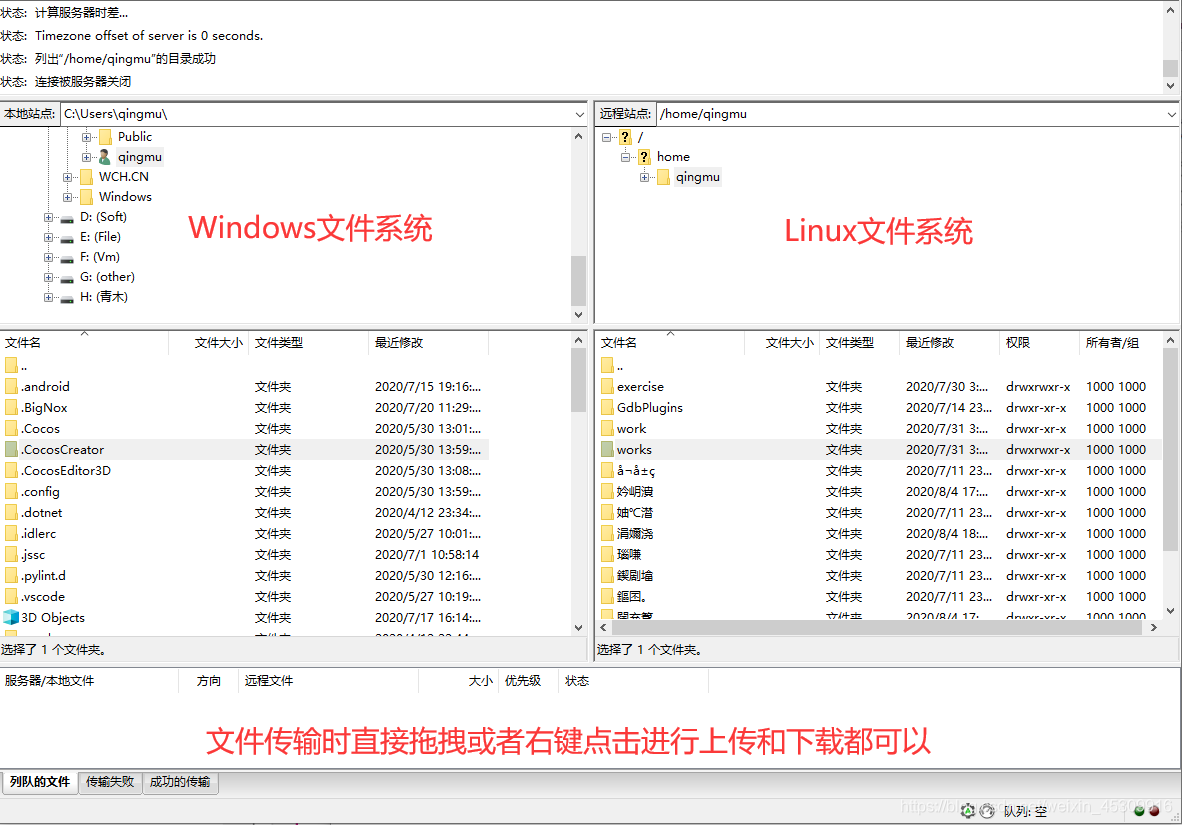Switch to the 成功的传输 tab
This screenshot has height=825, width=1182.
[180, 782]
